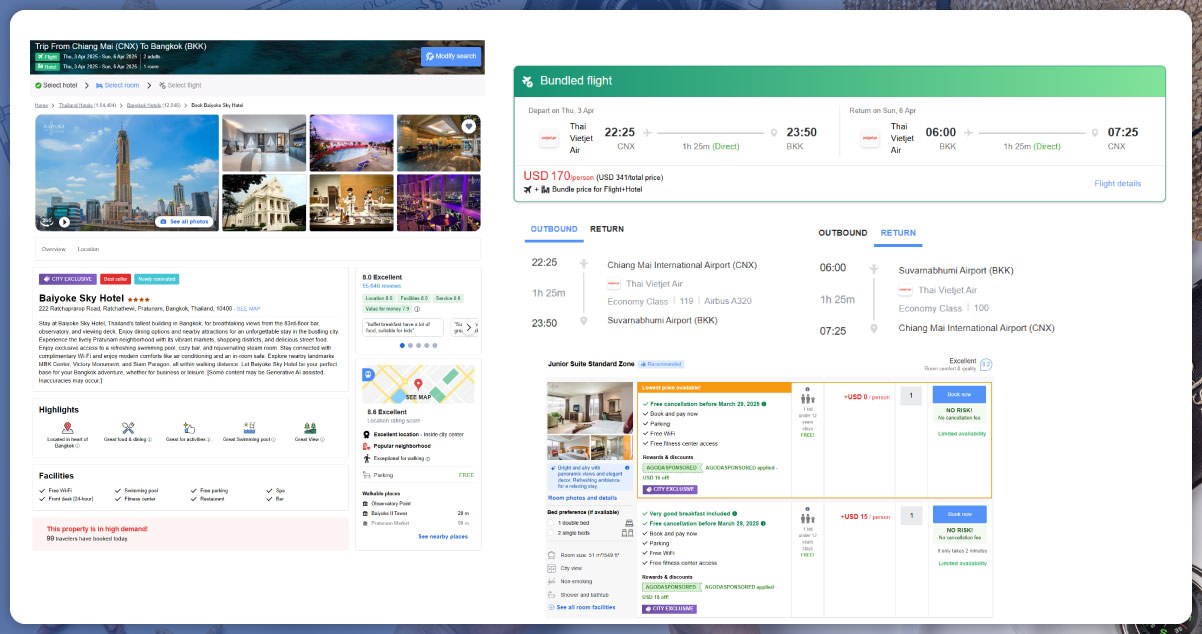Expand See all room facilities
Screen dimensions: 1202x634
[582, 607]
